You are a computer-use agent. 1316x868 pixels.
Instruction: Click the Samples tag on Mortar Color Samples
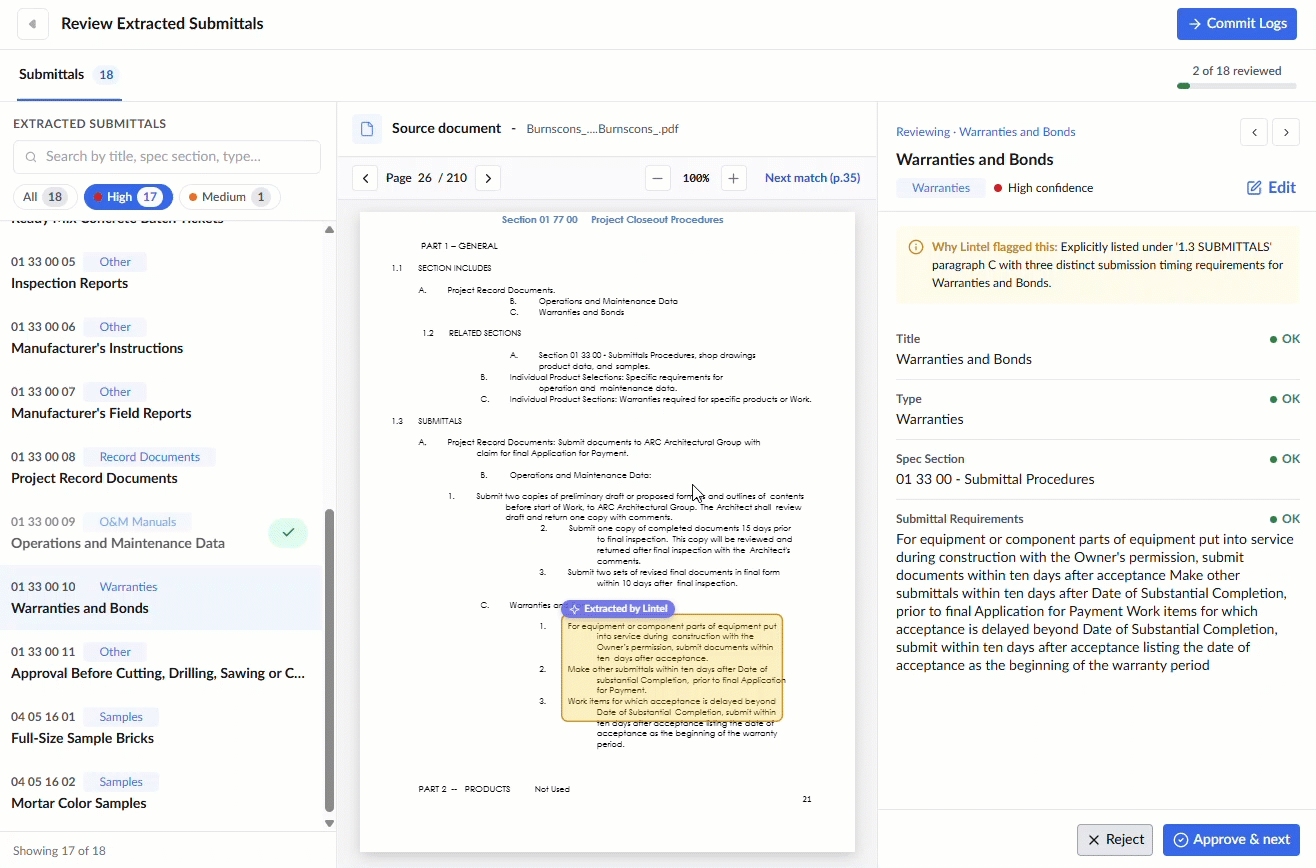[x=121, y=782]
